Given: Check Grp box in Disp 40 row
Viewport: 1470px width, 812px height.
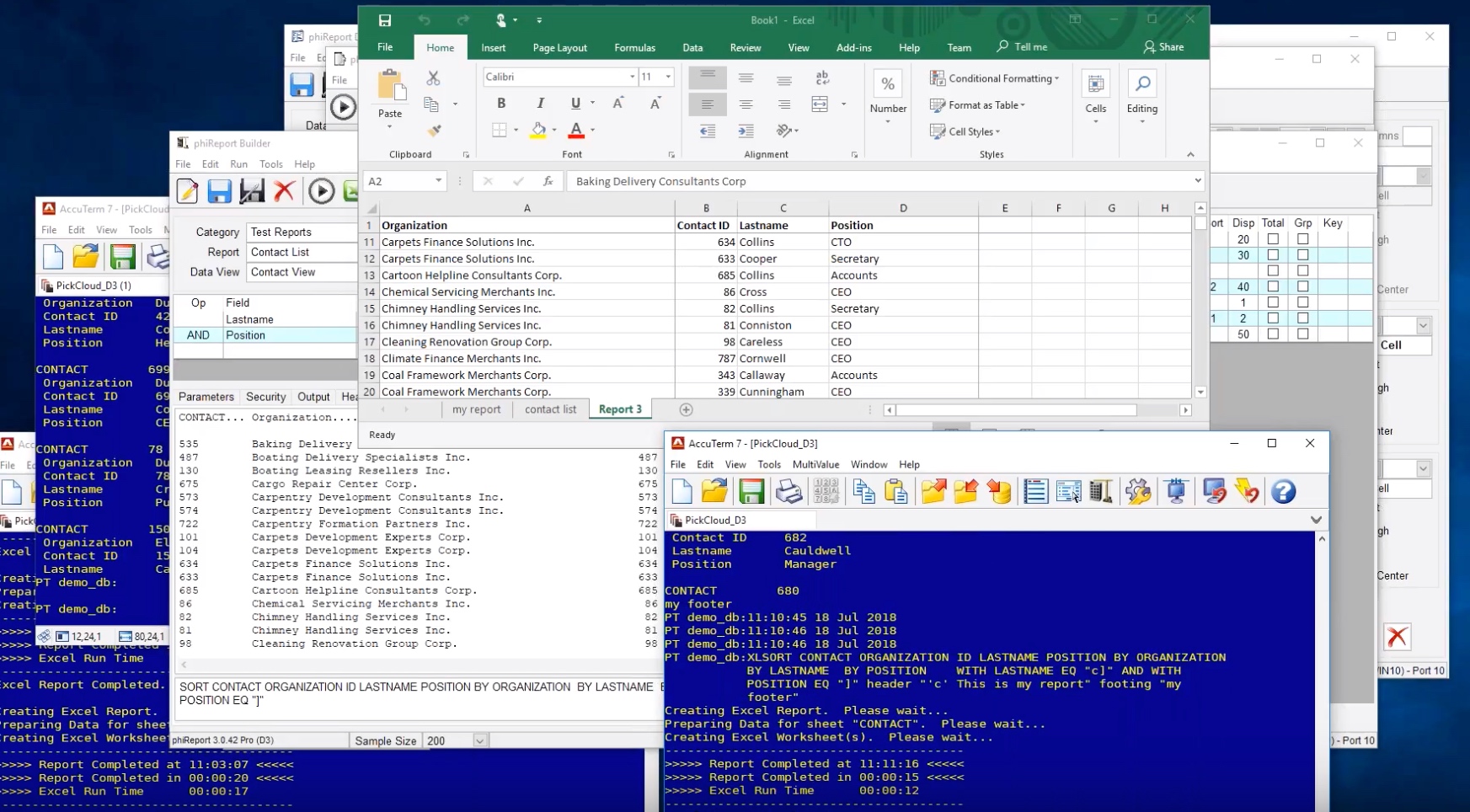Looking at the screenshot, I should (1303, 286).
